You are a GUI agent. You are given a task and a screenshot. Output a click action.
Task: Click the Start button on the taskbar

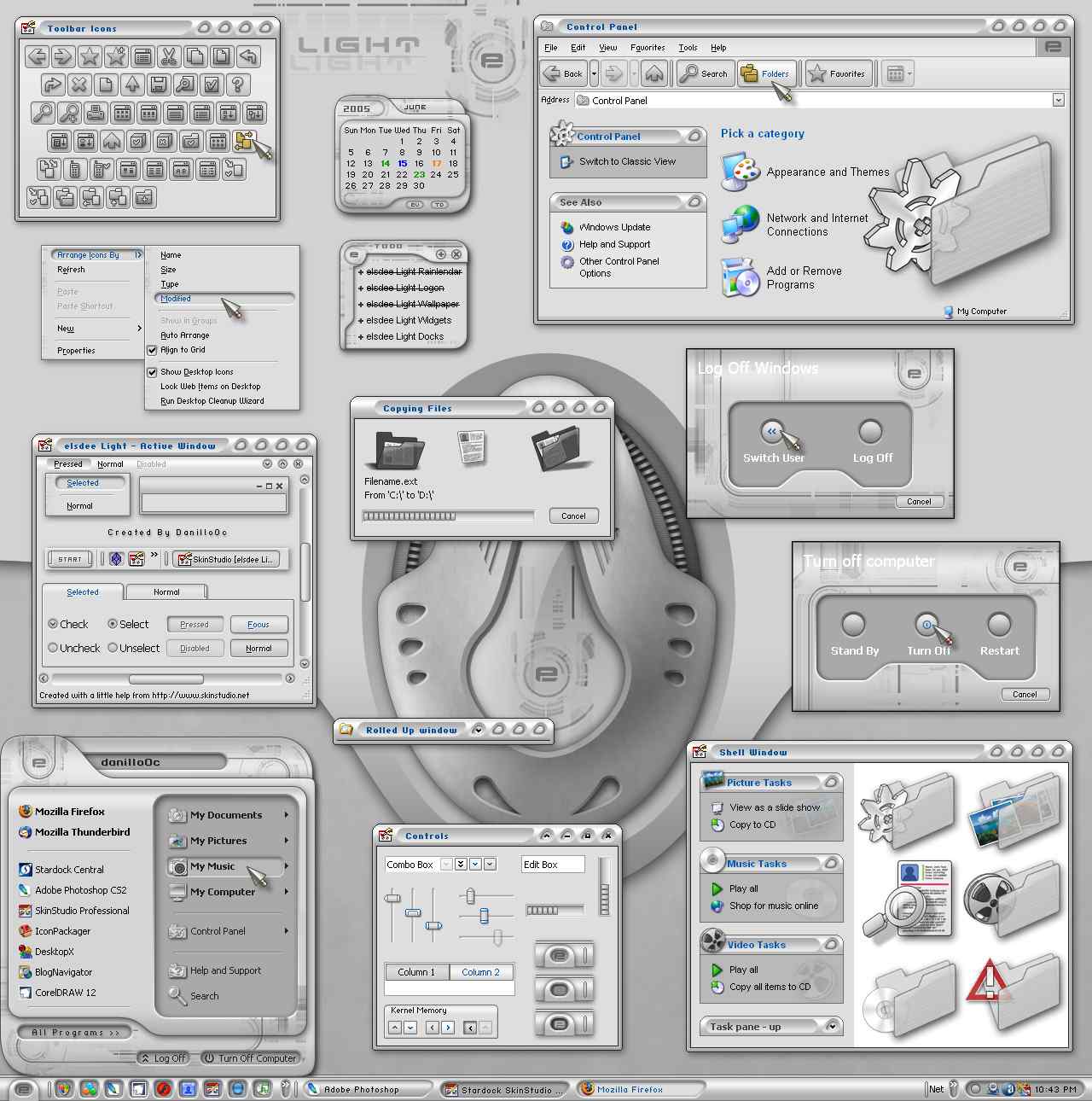(23, 1089)
